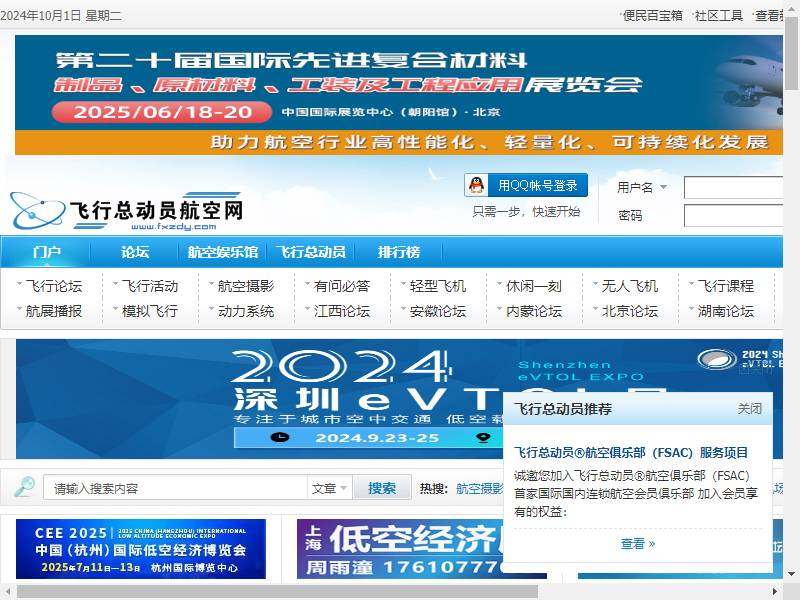800x600 pixels.
Task: Click the 飞行总动员航空网 site logo
Action: click(127, 210)
